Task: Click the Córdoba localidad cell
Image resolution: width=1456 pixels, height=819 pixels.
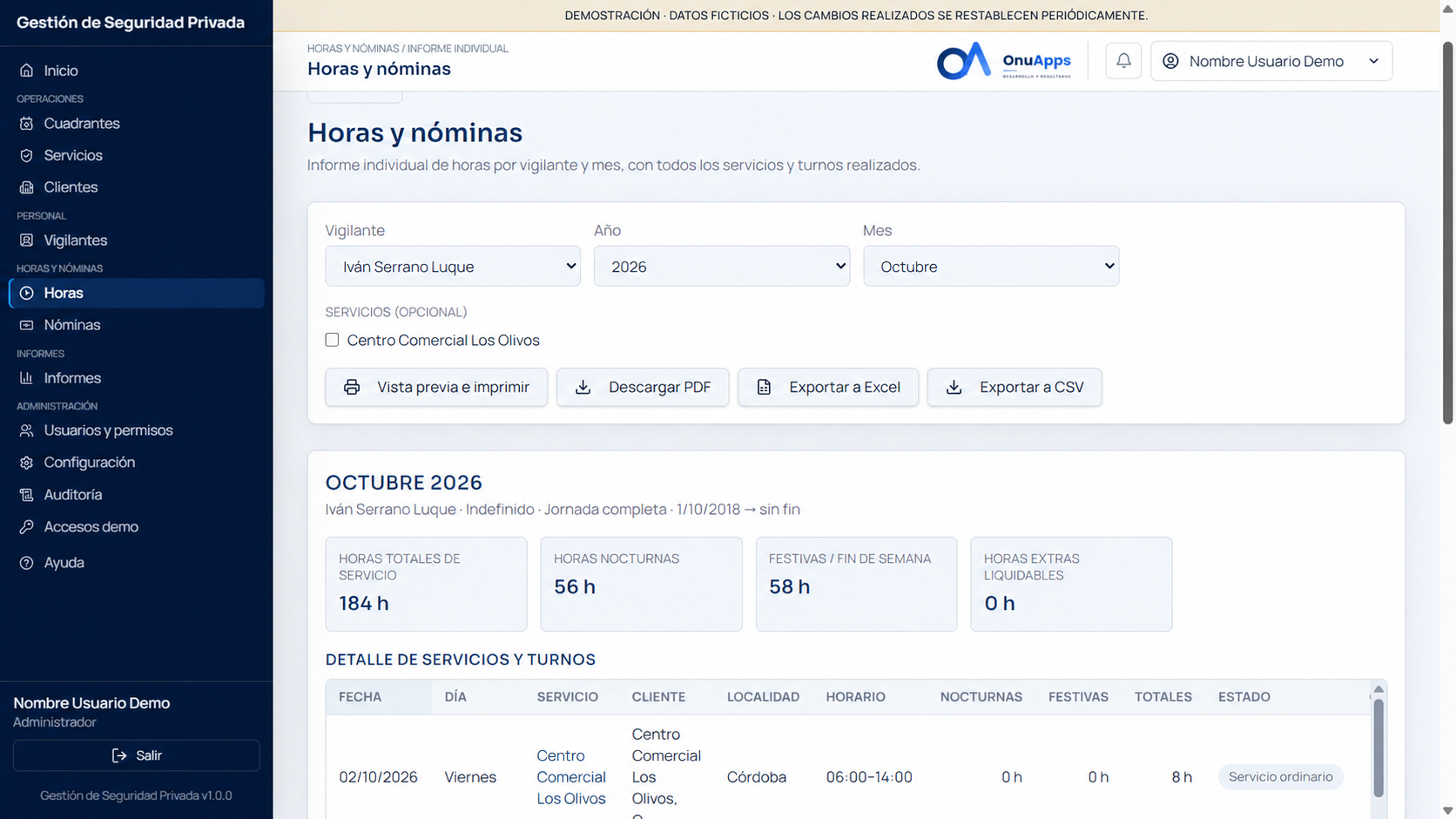Action: click(757, 777)
